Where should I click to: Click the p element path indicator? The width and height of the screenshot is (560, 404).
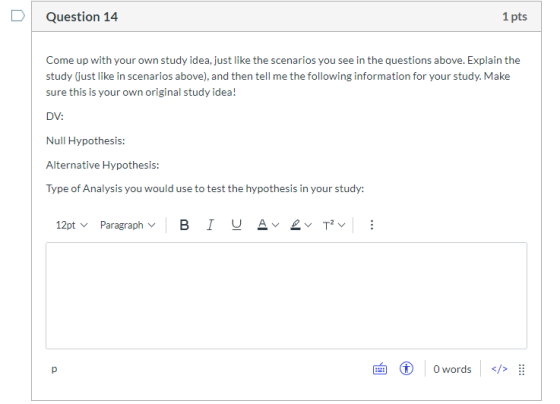coord(54,369)
